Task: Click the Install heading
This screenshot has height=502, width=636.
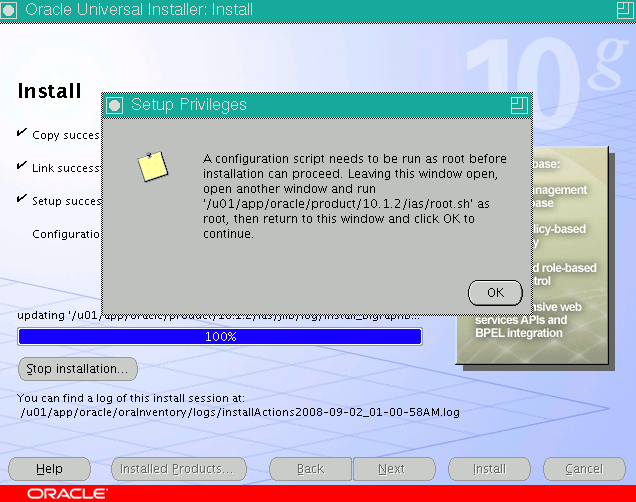Action: 49,91
